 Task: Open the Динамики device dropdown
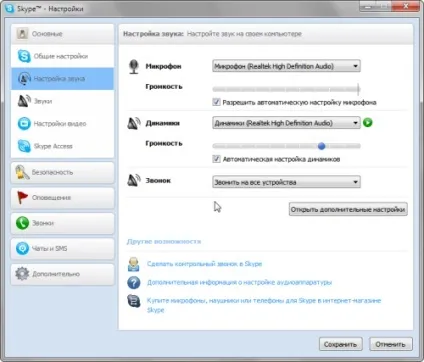pos(286,123)
